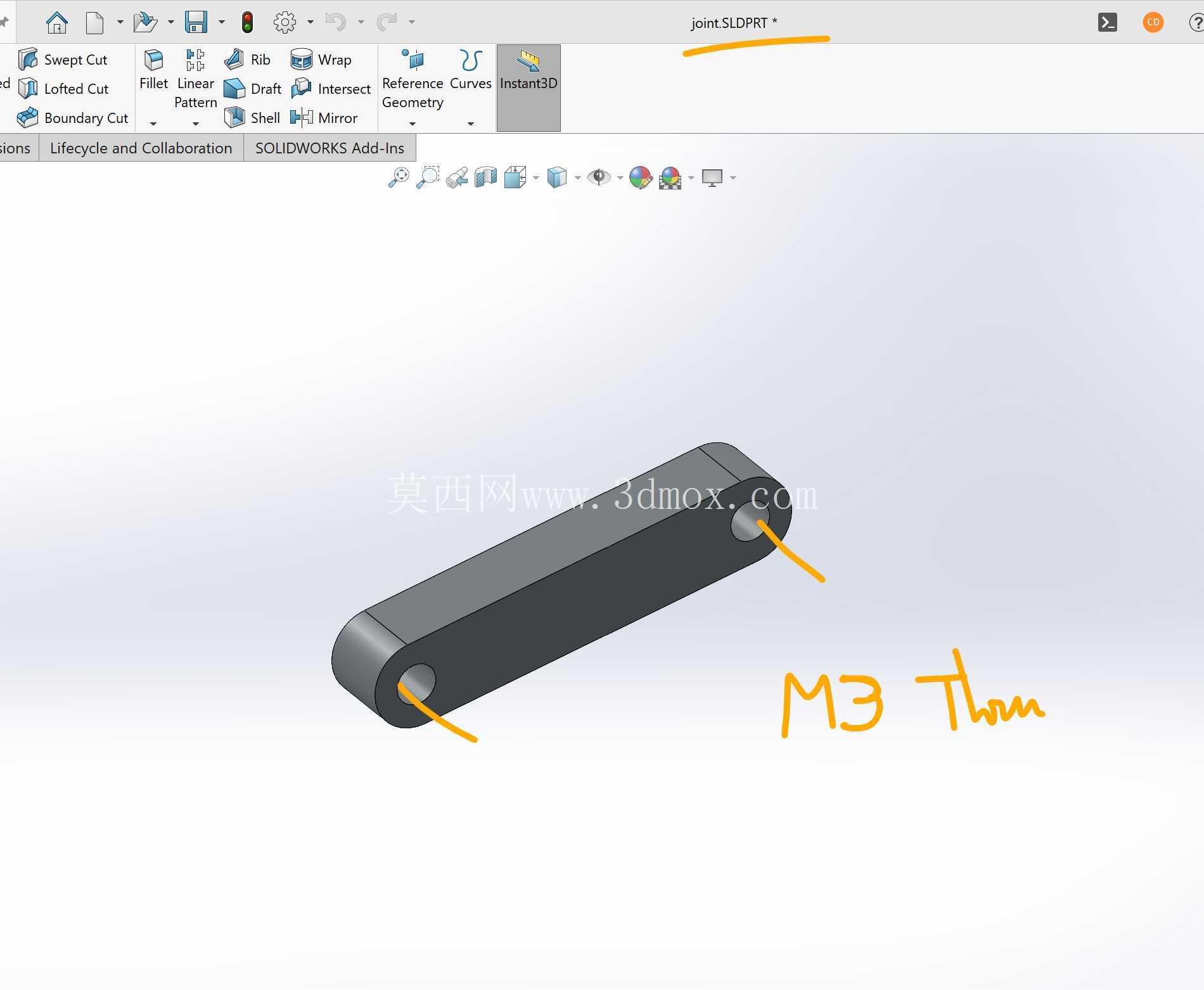Screen dimensions: 1204x990
Task: Click the Undo arrow
Action: click(x=335, y=22)
